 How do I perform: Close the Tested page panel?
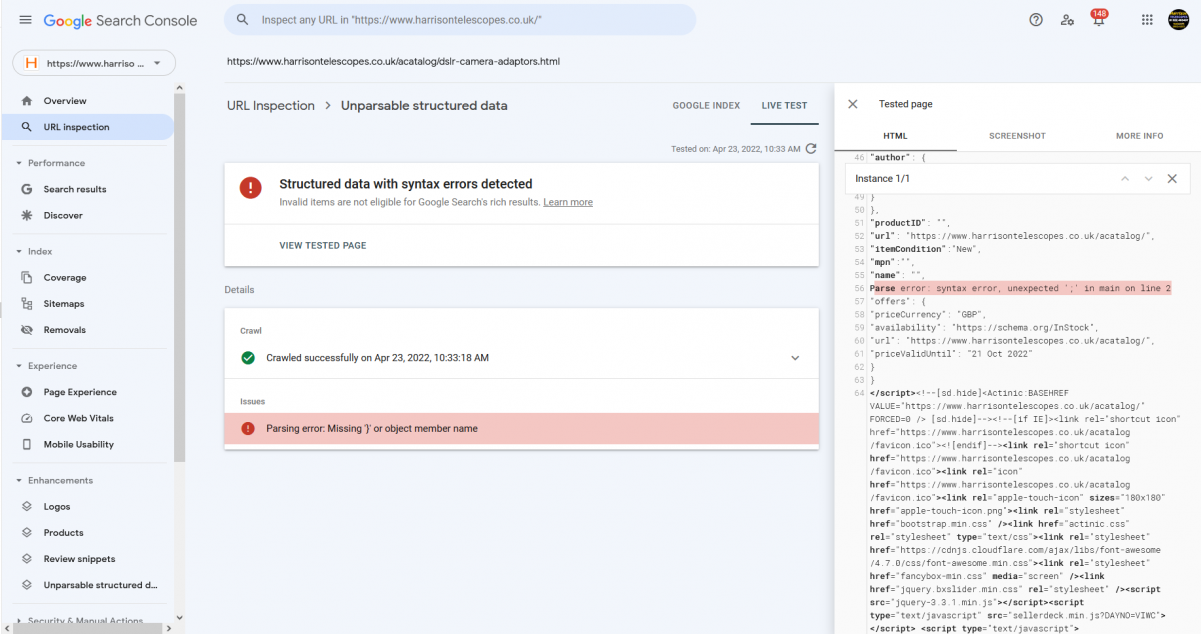tap(853, 104)
